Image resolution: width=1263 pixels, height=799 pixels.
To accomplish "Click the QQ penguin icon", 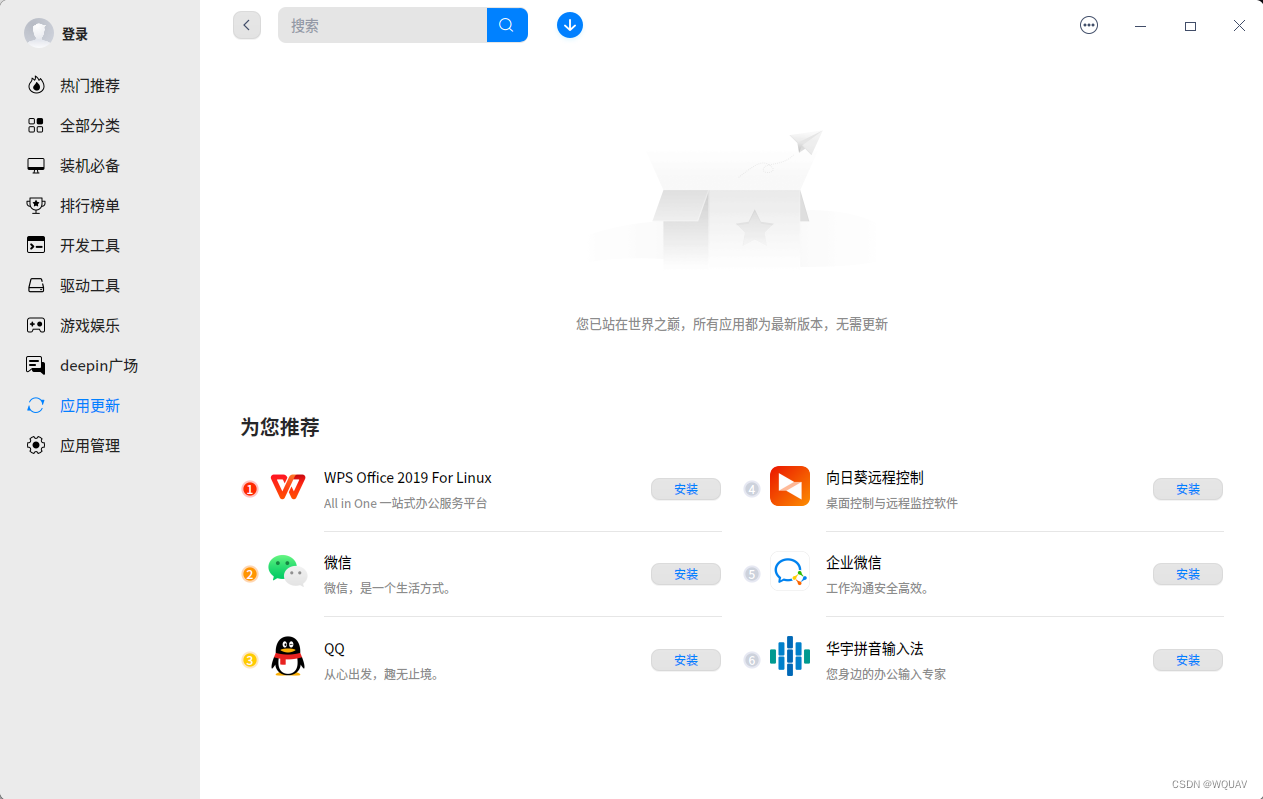I will click(x=288, y=657).
